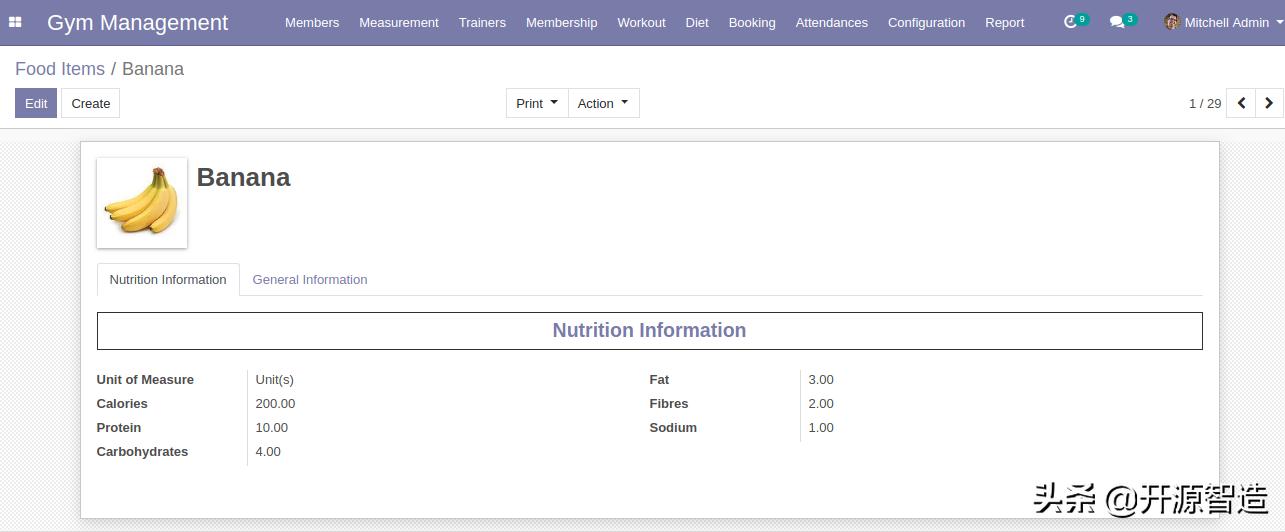This screenshot has height=532, width=1285.
Task: Click the Mitchell Admin avatar icon
Action: click(1172, 22)
